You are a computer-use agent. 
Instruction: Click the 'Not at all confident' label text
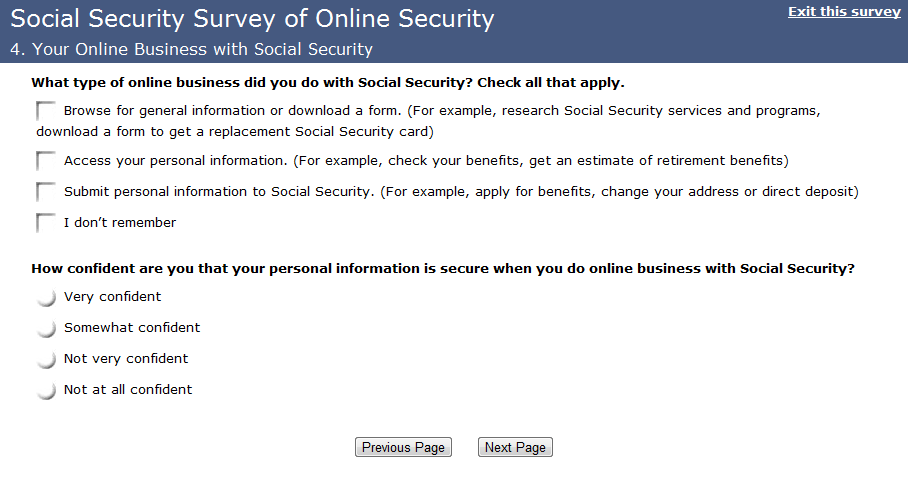coord(128,390)
